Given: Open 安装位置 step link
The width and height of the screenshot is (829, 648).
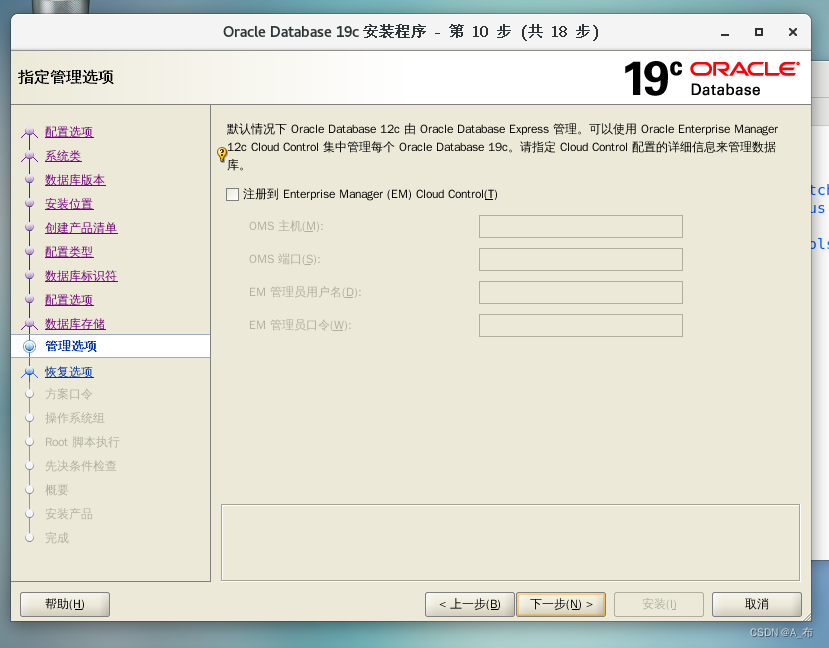Looking at the screenshot, I should (x=69, y=204).
